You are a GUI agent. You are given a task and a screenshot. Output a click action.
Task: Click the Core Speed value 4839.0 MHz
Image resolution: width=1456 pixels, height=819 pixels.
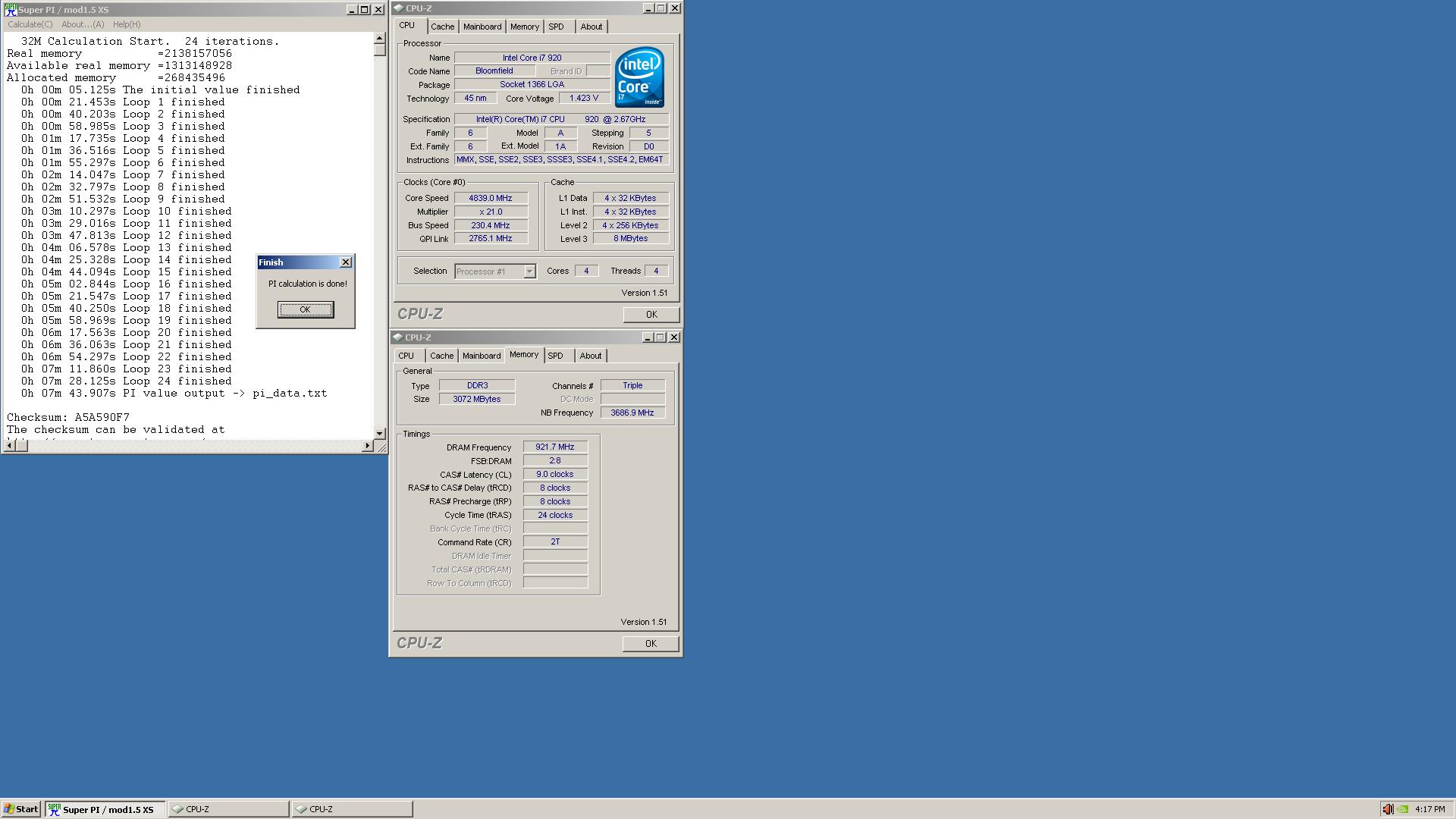click(x=491, y=198)
